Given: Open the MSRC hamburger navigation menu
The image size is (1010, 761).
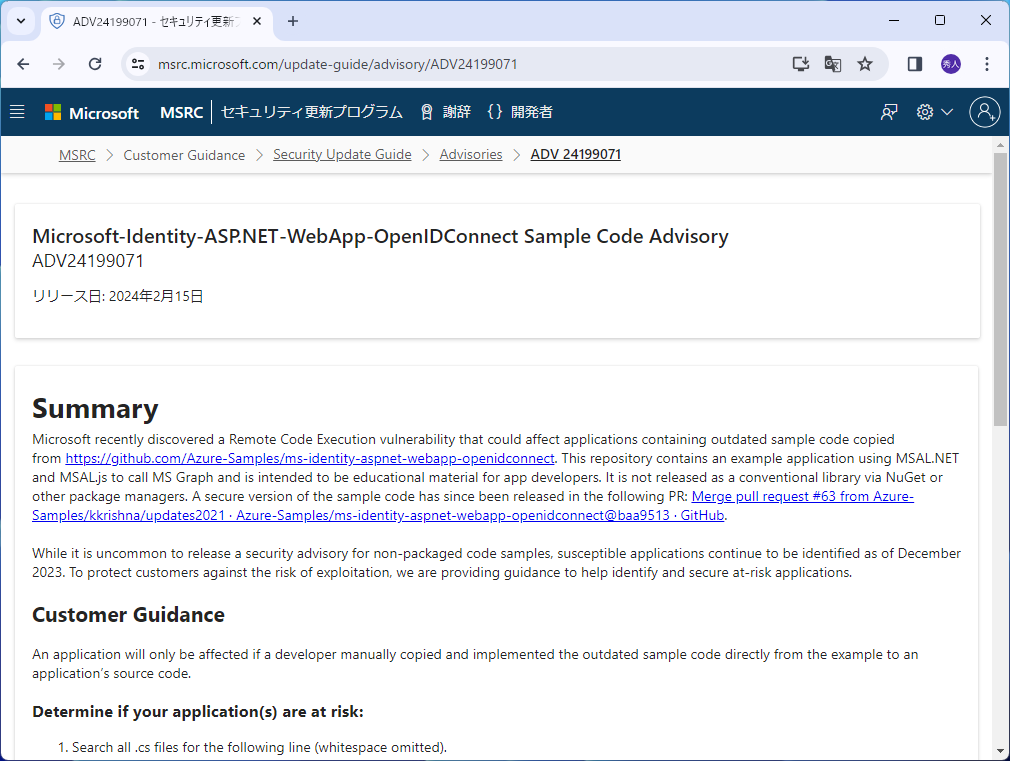Looking at the screenshot, I should [17, 112].
